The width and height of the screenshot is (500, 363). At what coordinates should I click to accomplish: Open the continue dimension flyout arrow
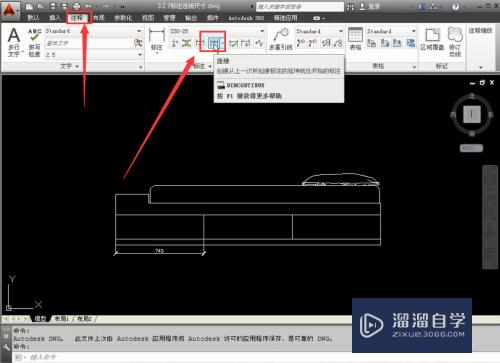pyautogui.click(x=222, y=43)
